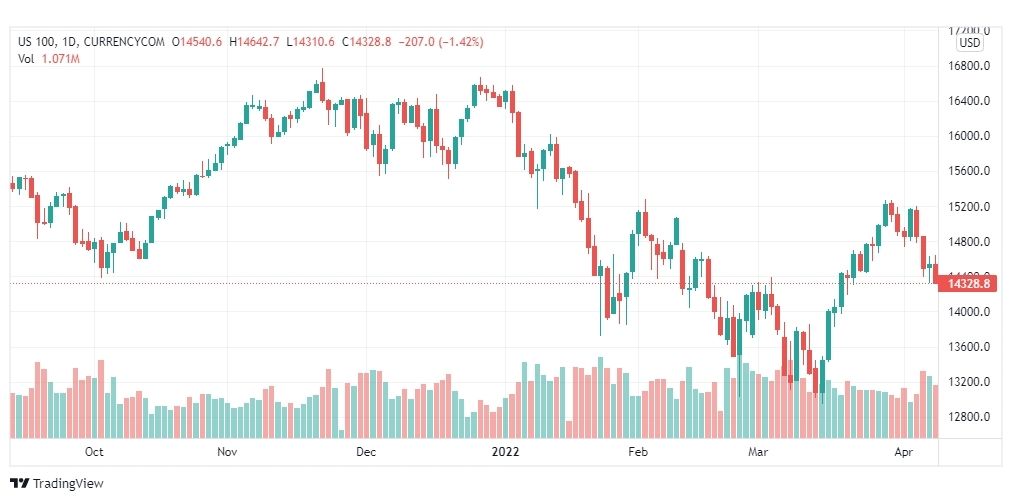Open the TradingView text link
The image size is (1012, 501).
coord(68,484)
